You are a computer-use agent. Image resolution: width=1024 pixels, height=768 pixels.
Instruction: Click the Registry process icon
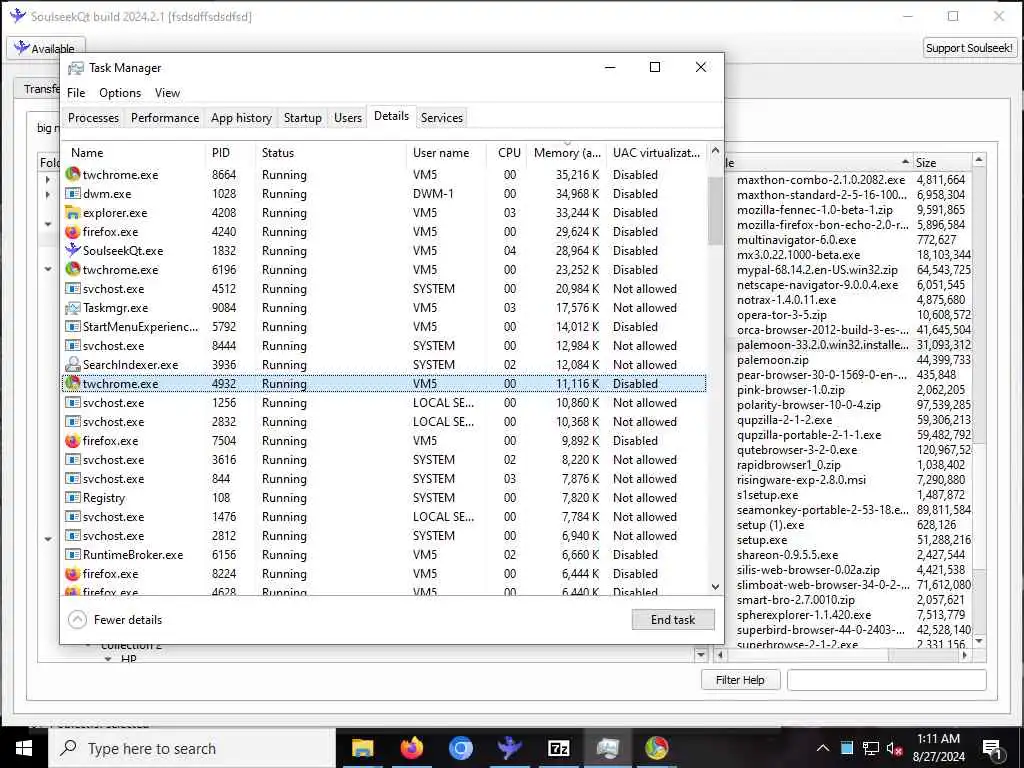72,498
